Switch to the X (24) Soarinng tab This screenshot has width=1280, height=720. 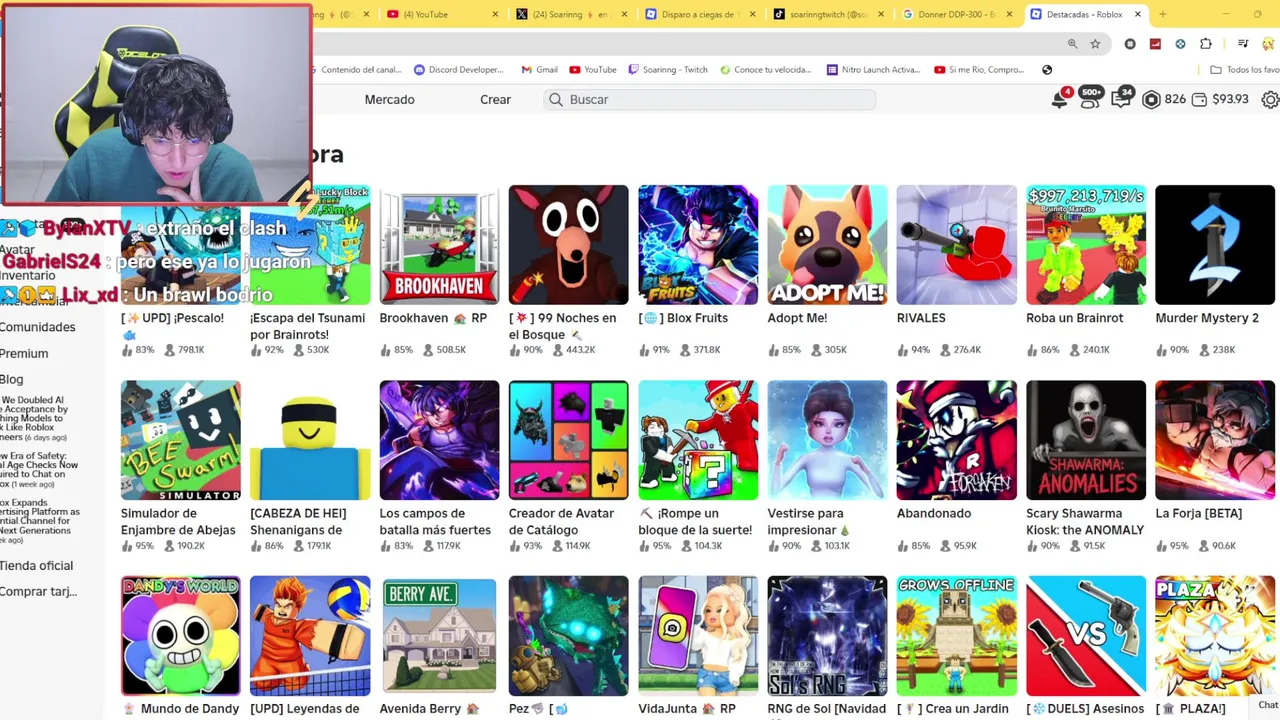click(x=570, y=14)
